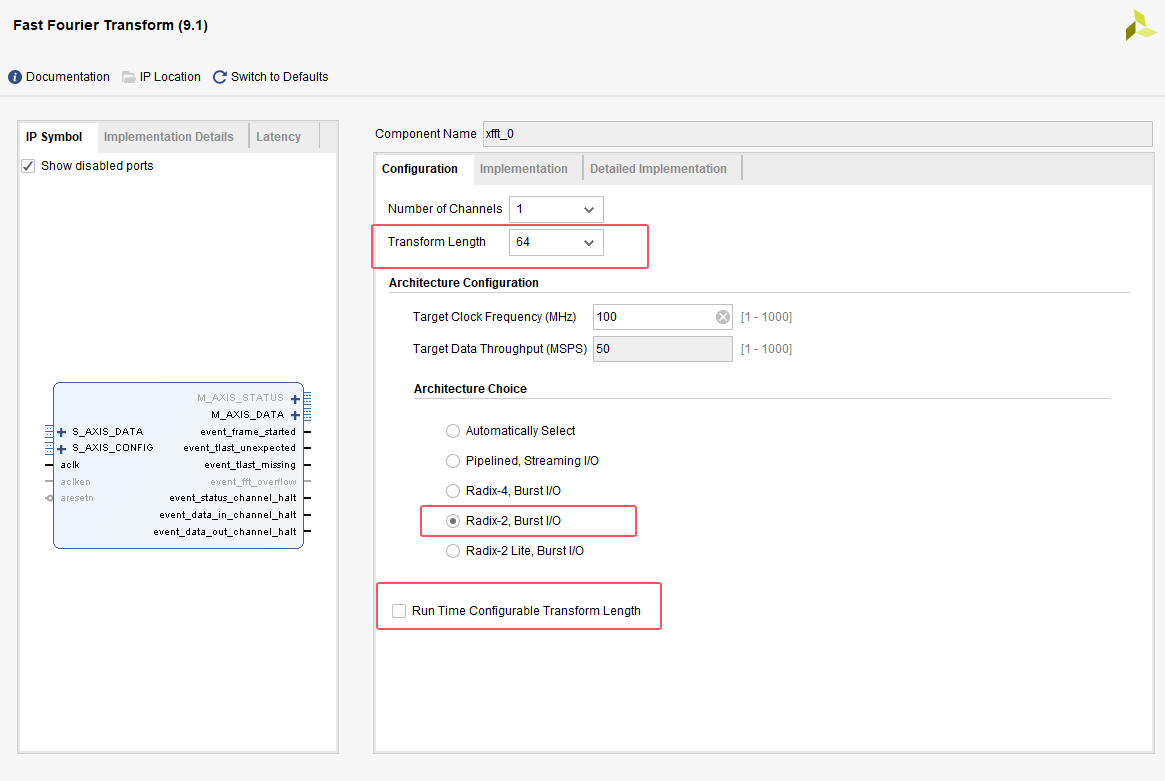
Task: Click event_fft_overflow port label
Action: (x=253, y=482)
